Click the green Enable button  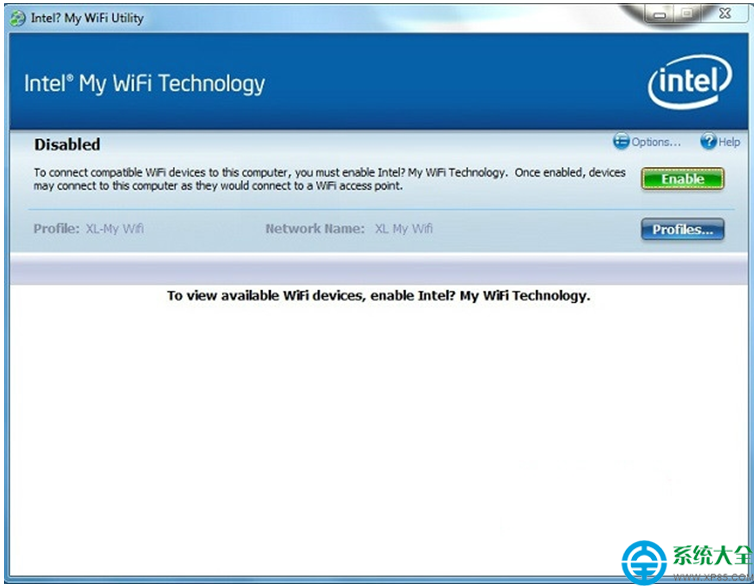pyautogui.click(x=682, y=179)
